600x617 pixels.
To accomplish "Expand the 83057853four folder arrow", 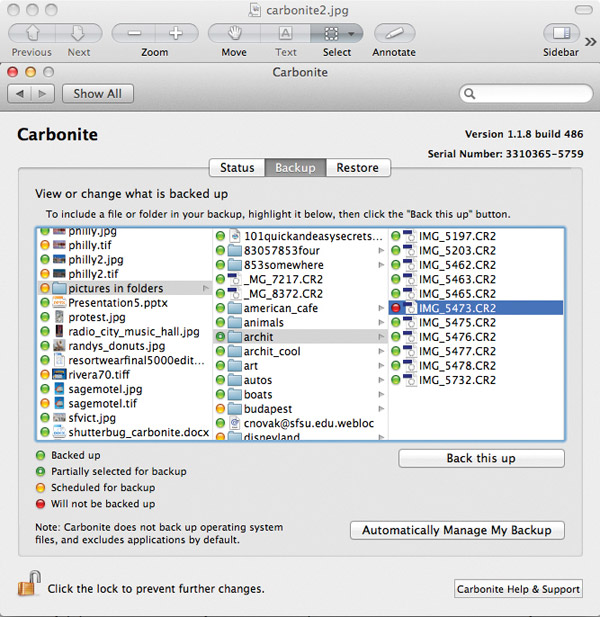I will pyautogui.click(x=381, y=251).
